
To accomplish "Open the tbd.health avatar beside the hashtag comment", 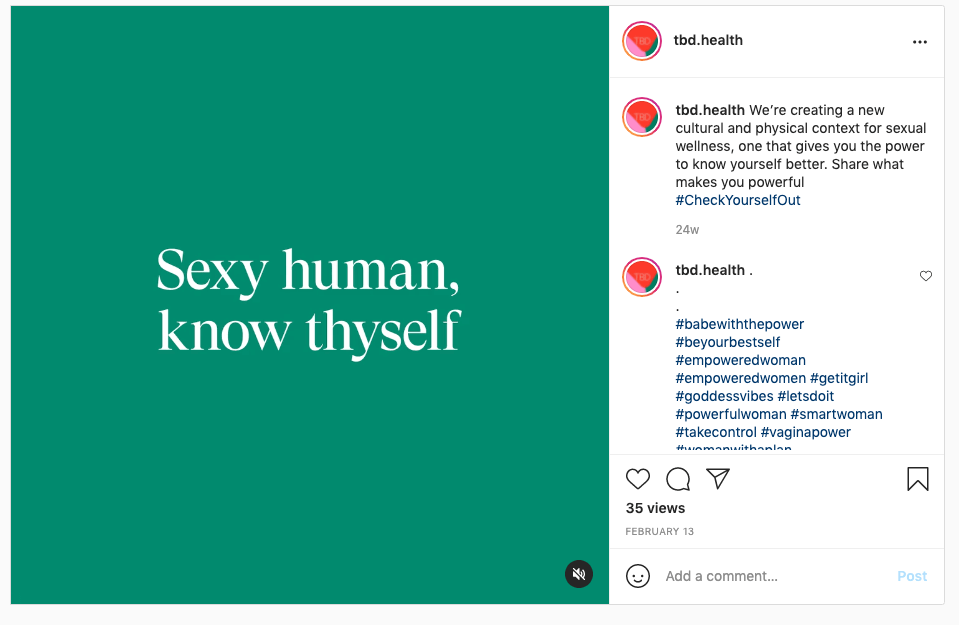I will tap(642, 277).
